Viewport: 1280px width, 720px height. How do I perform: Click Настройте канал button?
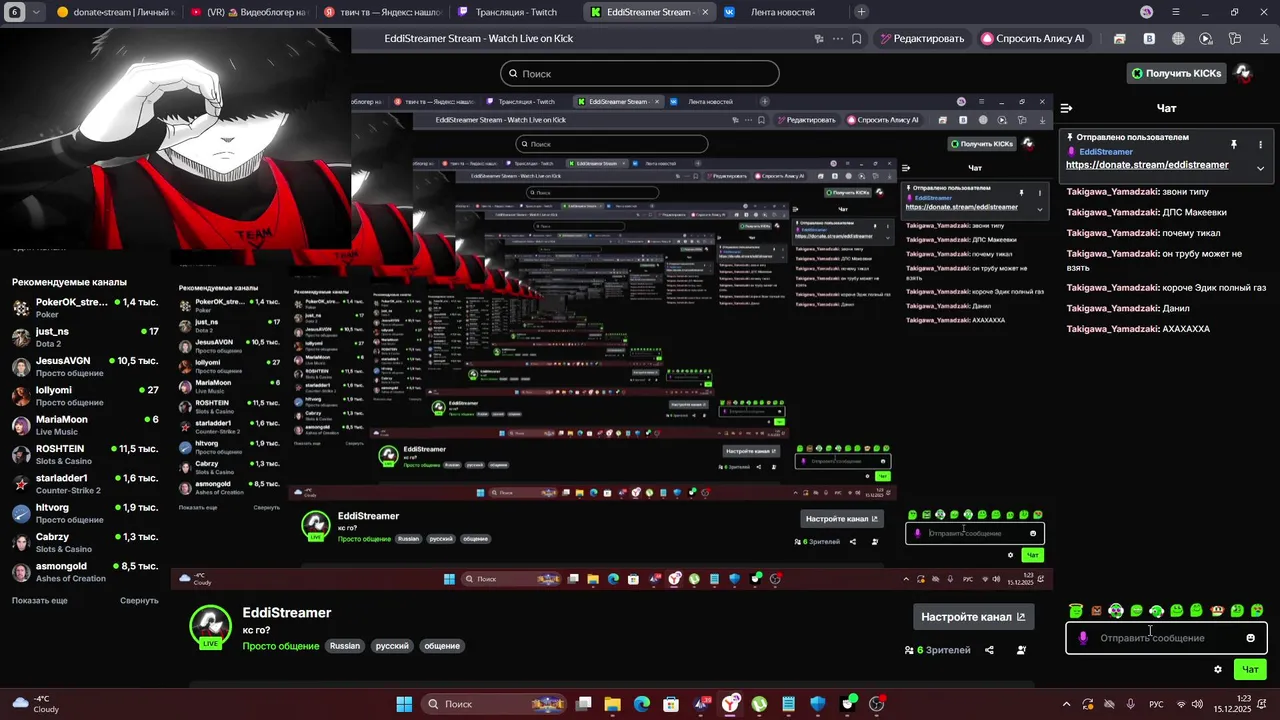[x=973, y=617]
